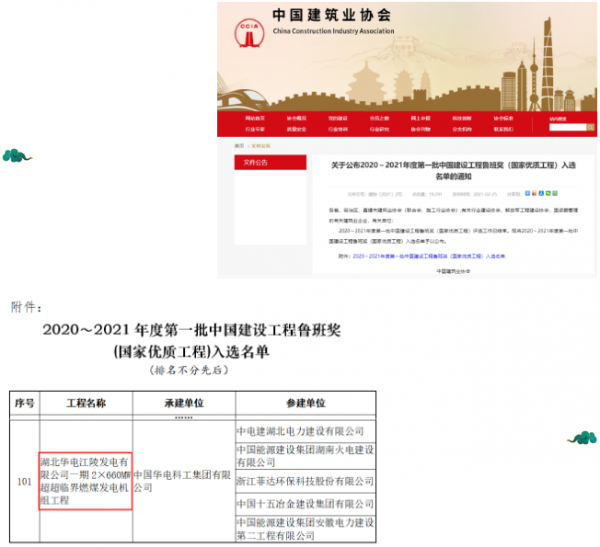Share via the red Weibo icon
This screenshot has height=547, width=600.
coord(534,193)
